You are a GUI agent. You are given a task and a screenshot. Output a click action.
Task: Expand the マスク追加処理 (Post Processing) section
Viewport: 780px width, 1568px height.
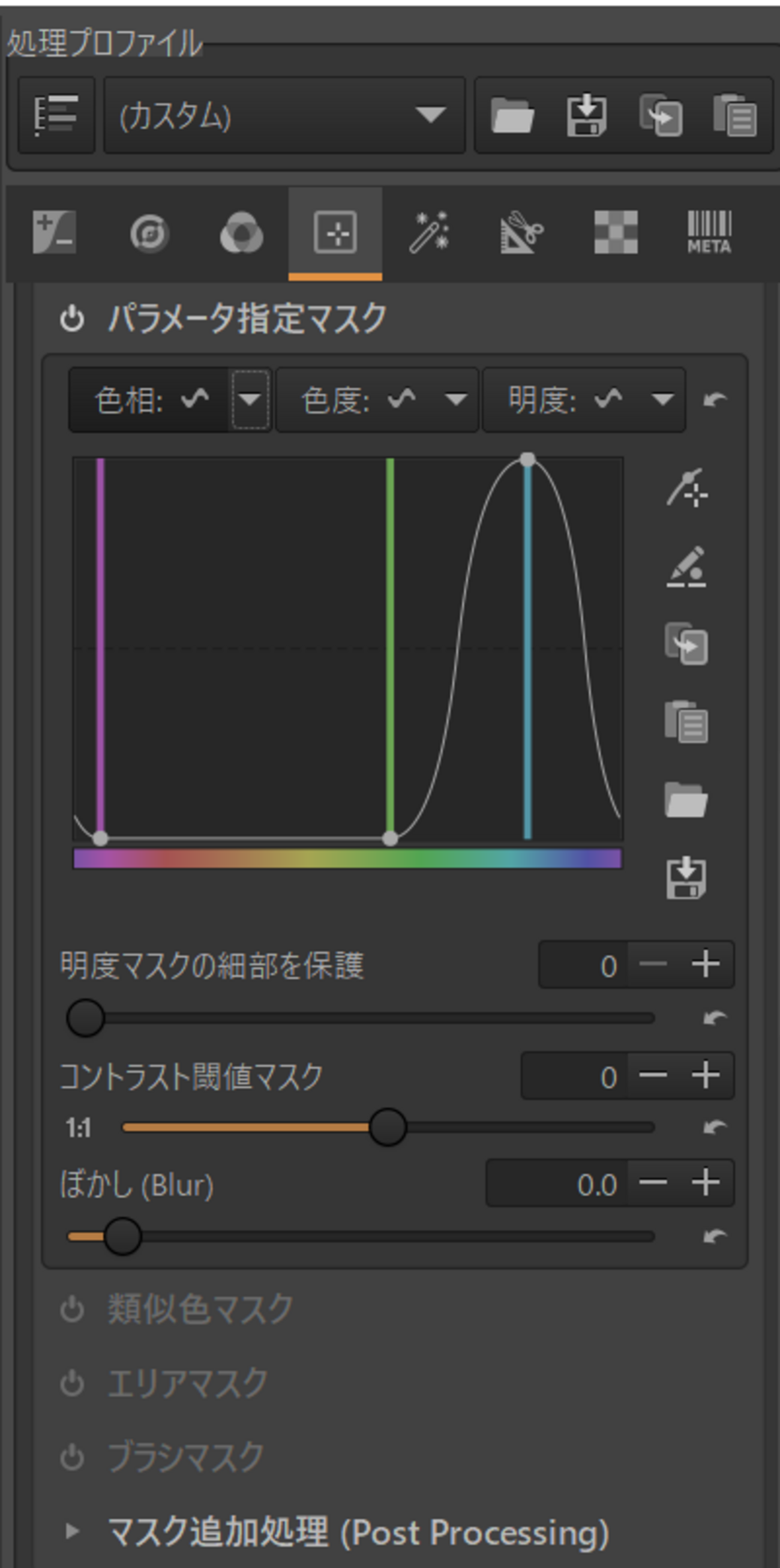(x=72, y=1530)
